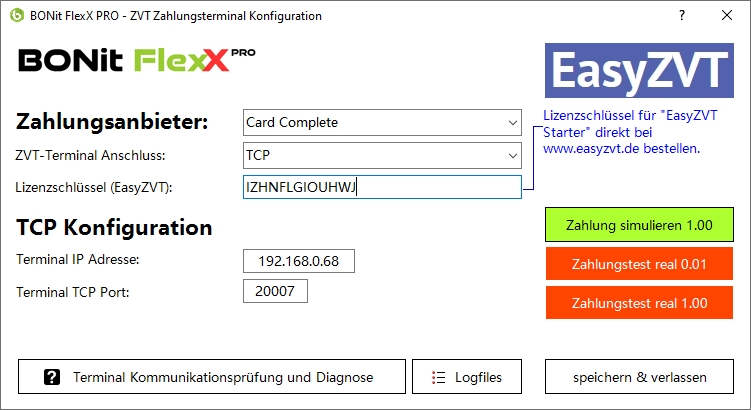Viewport: 751px width, 410px height.
Task: Click Zahlungstest real 1.00 button
Action: [639, 303]
